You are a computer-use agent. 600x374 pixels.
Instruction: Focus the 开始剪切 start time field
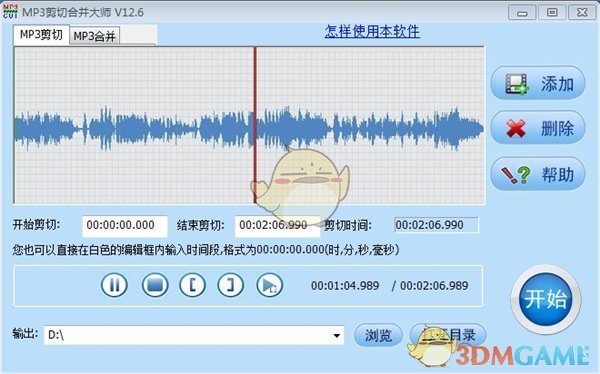[x=125, y=225]
